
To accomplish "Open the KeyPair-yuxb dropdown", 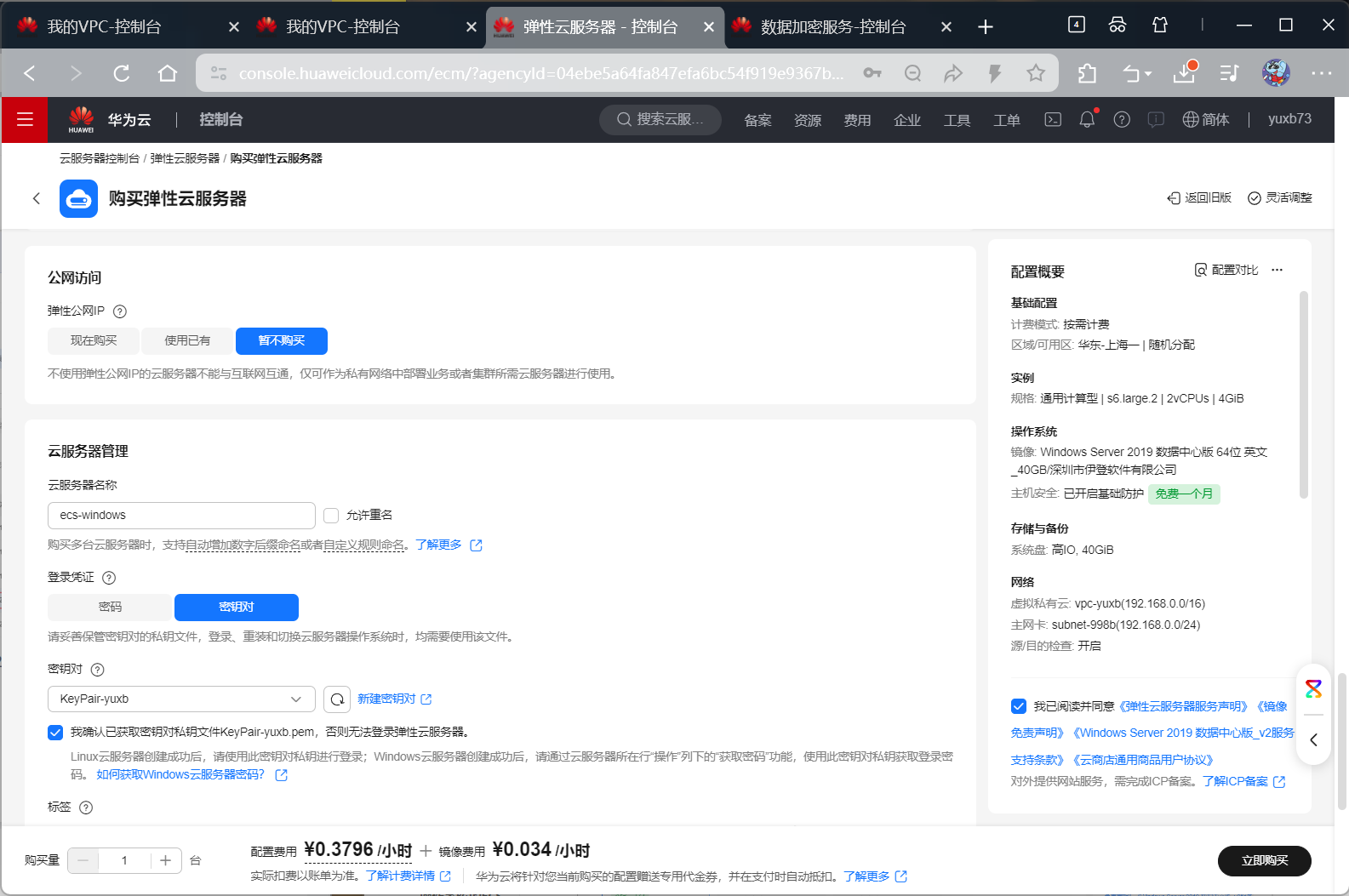I will pos(181,699).
